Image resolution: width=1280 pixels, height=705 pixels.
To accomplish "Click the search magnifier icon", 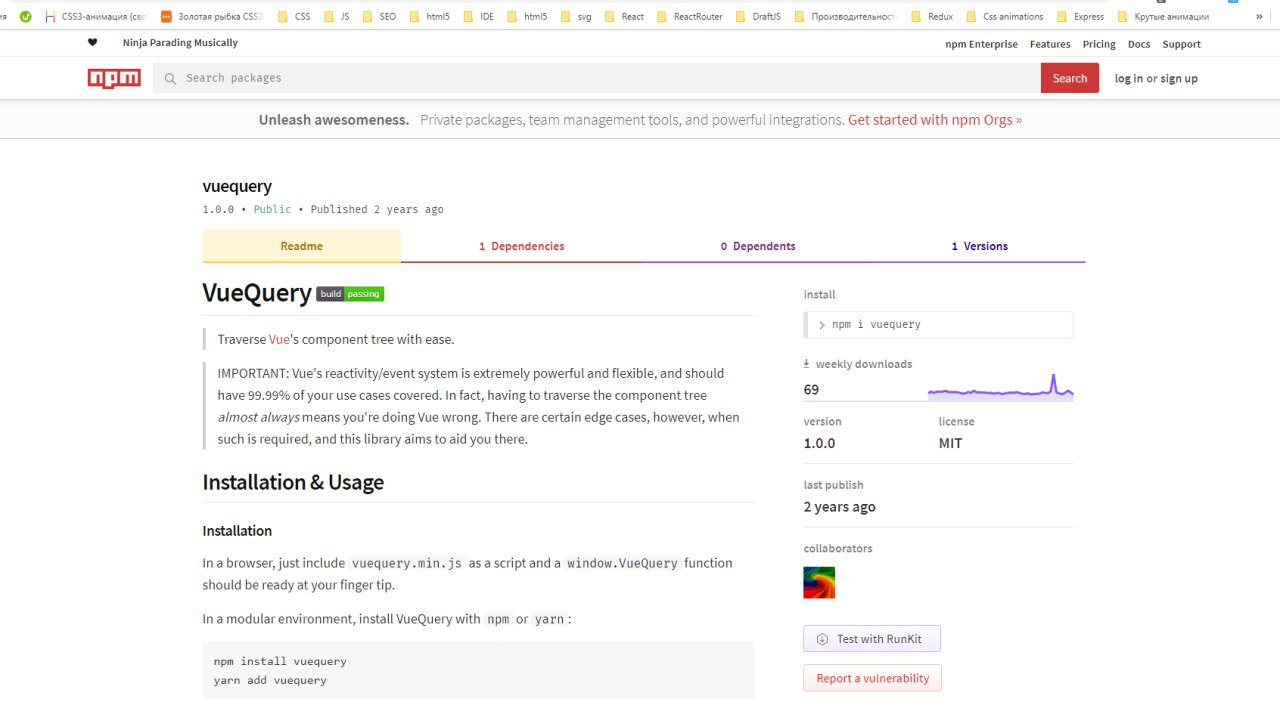I will tap(171, 78).
